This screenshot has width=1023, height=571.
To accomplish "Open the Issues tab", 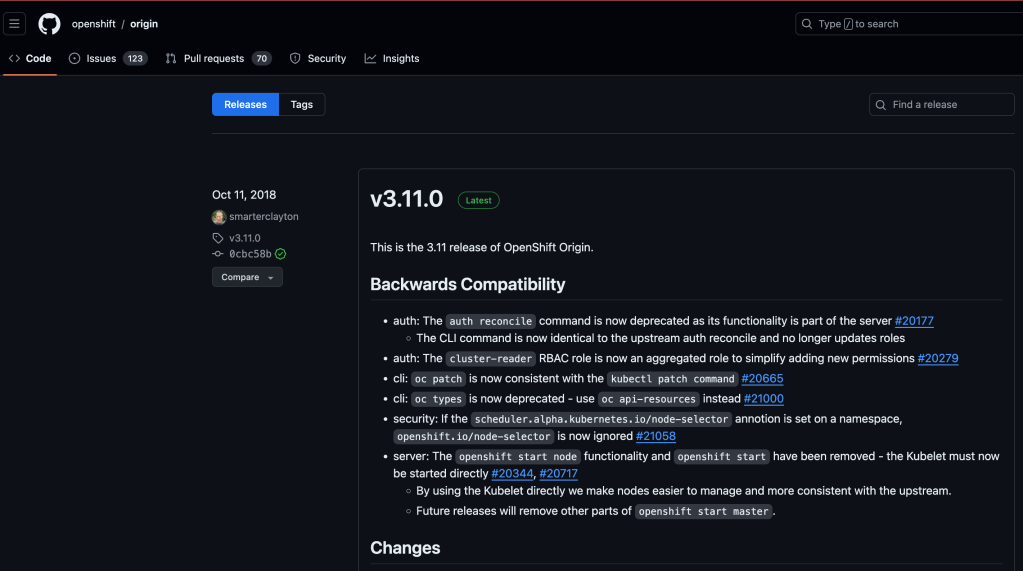I will [x=108, y=59].
